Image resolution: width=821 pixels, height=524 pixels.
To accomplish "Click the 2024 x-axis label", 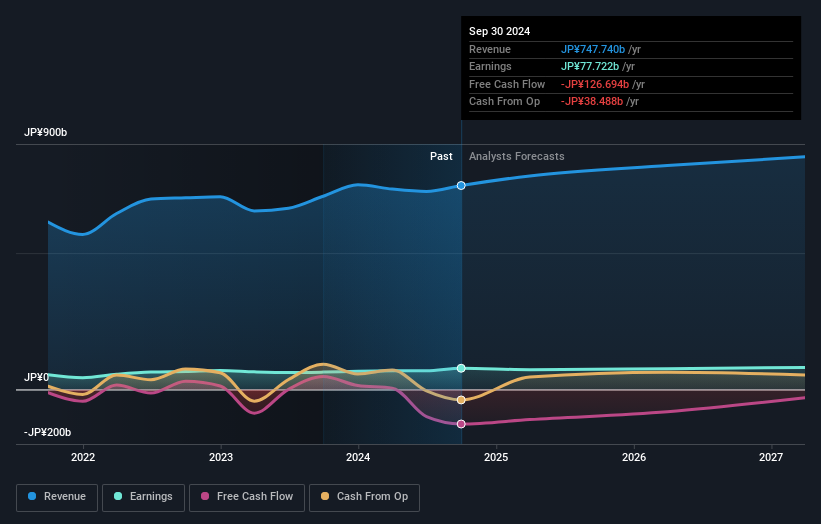I will click(358, 458).
